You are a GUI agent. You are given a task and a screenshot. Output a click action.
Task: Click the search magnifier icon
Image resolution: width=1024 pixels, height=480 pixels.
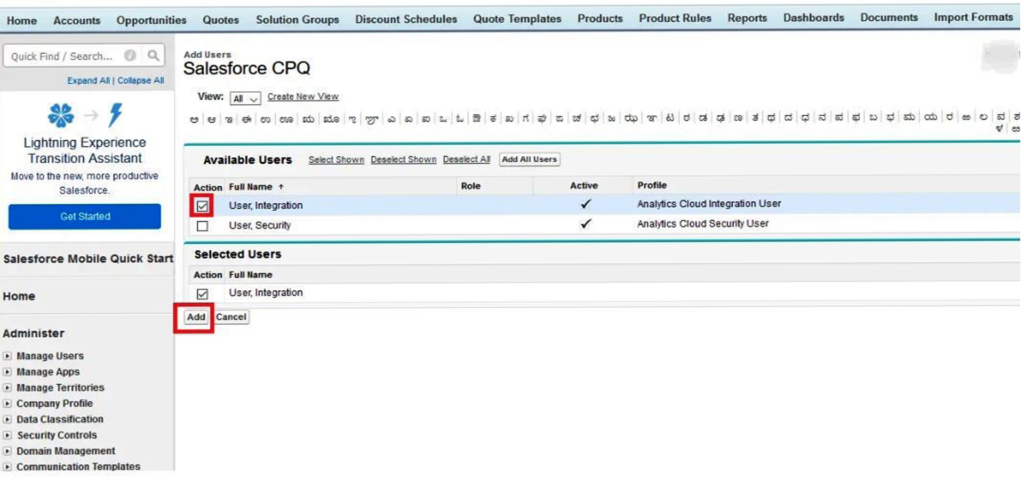(153, 56)
